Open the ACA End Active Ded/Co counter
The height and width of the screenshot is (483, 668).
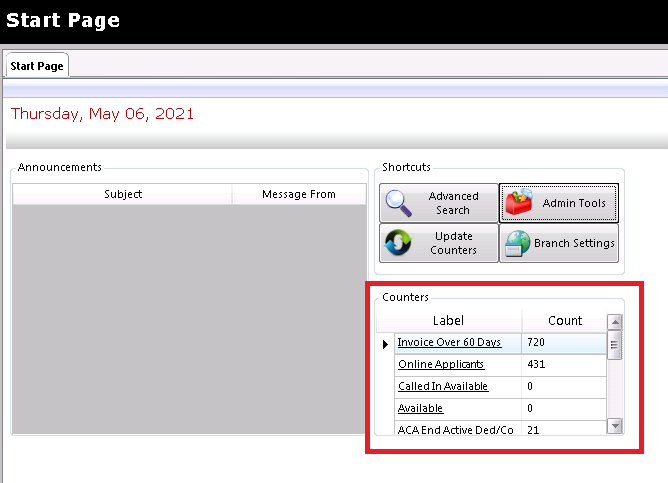coord(455,429)
